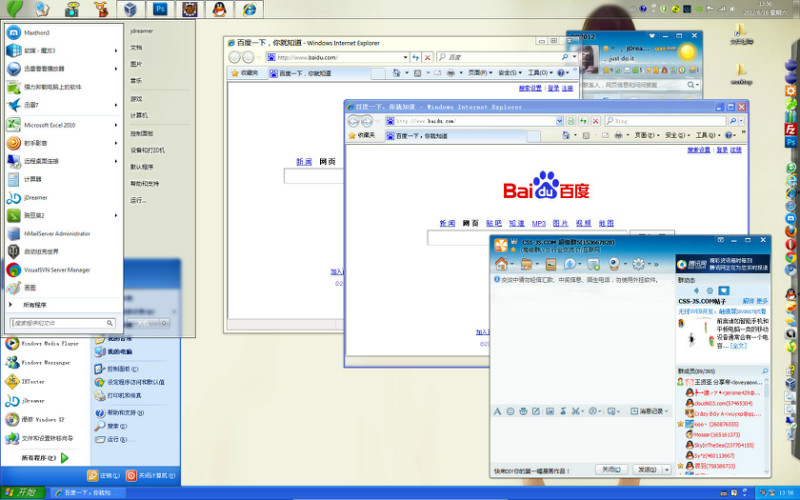This screenshot has width=800, height=500.
Task: Open 搜索 magnifier entry in XP menu
Action: tap(111, 426)
